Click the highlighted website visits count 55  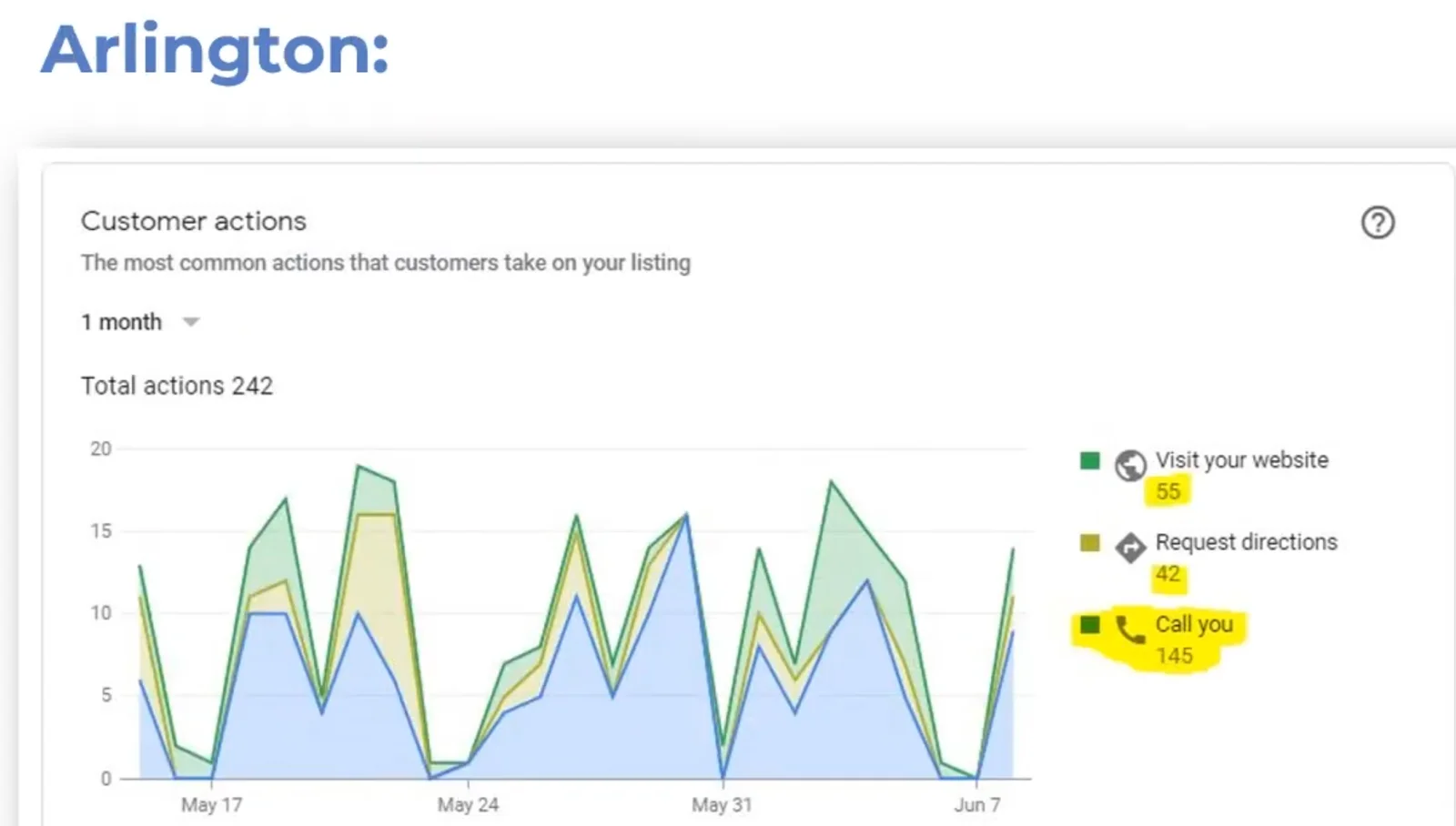tap(1168, 491)
